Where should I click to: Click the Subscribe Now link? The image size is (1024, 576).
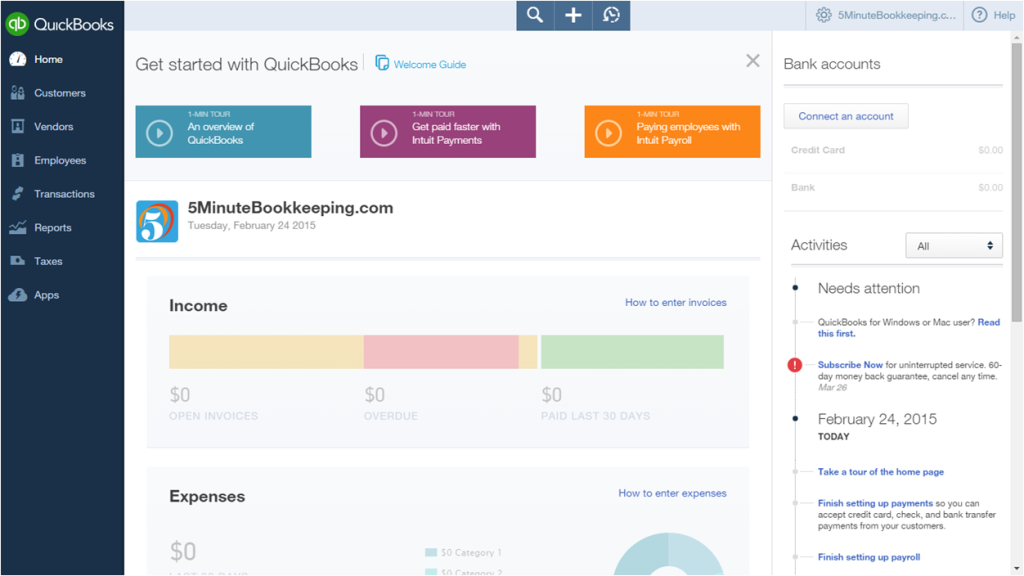tap(850, 365)
